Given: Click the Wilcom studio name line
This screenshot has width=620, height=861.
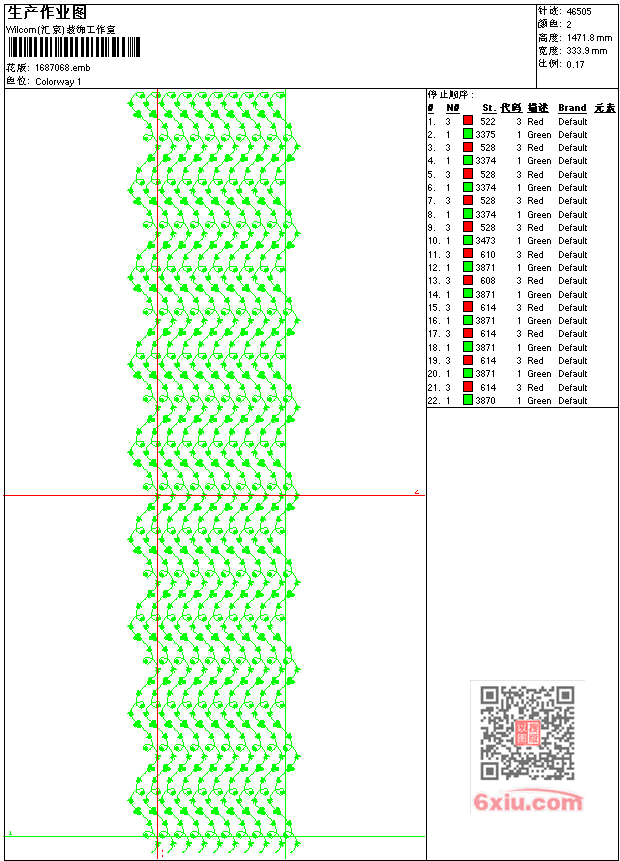Looking at the screenshot, I should coord(61,30).
